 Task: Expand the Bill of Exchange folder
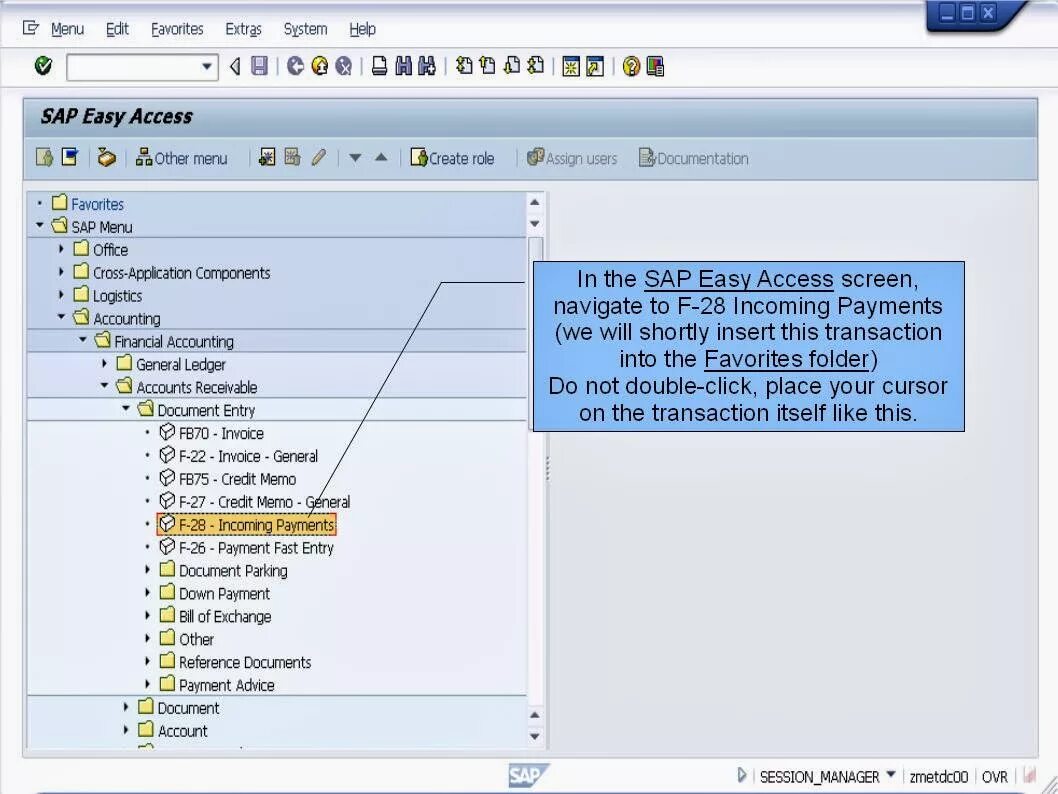(x=147, y=616)
